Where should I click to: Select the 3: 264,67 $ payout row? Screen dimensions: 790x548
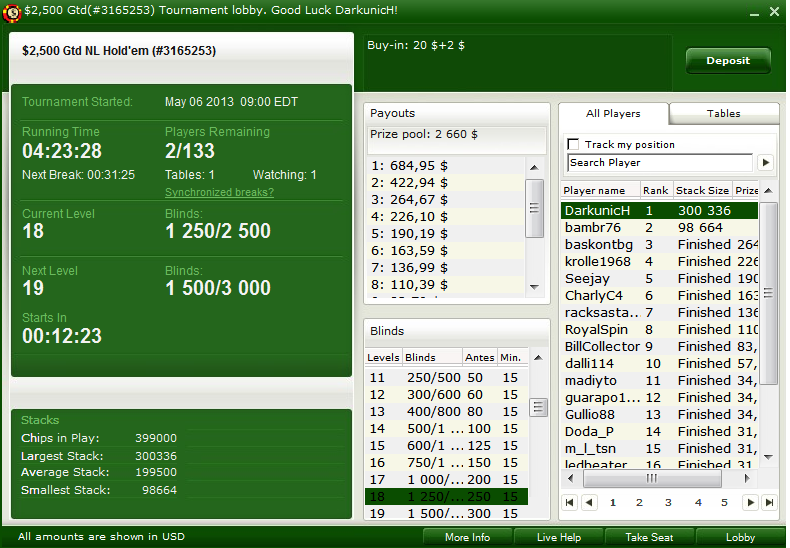click(x=446, y=200)
